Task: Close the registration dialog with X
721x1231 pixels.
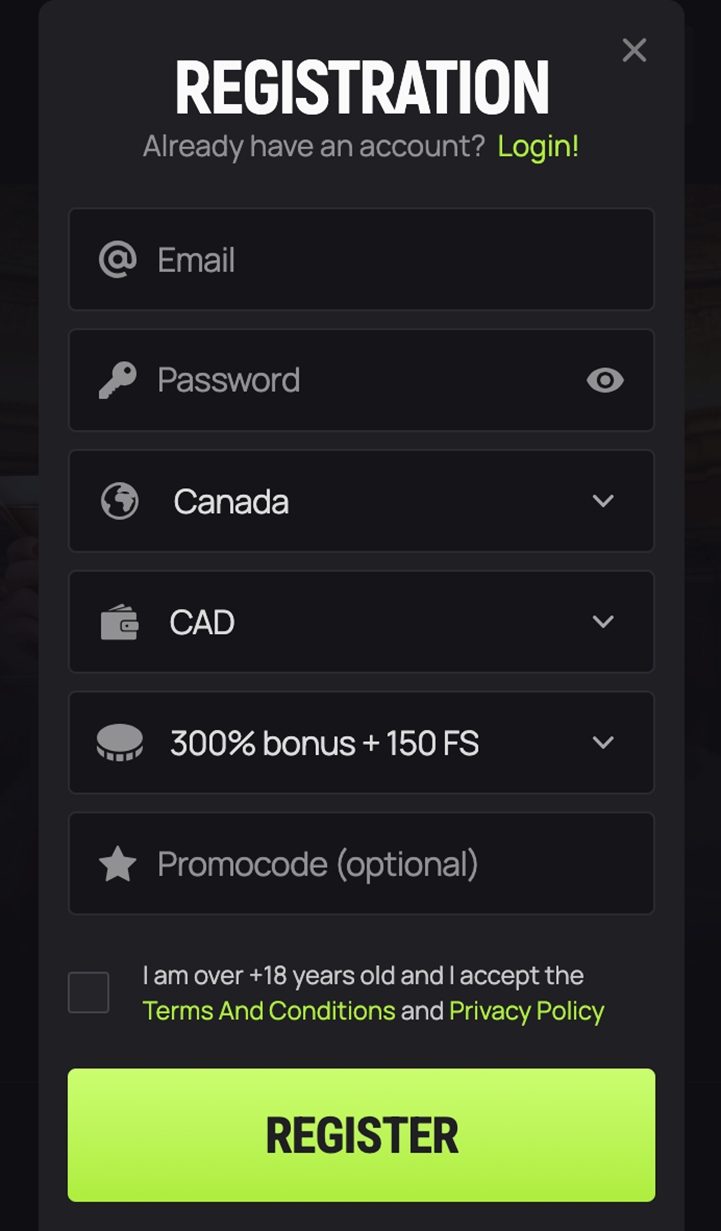Action: click(634, 50)
